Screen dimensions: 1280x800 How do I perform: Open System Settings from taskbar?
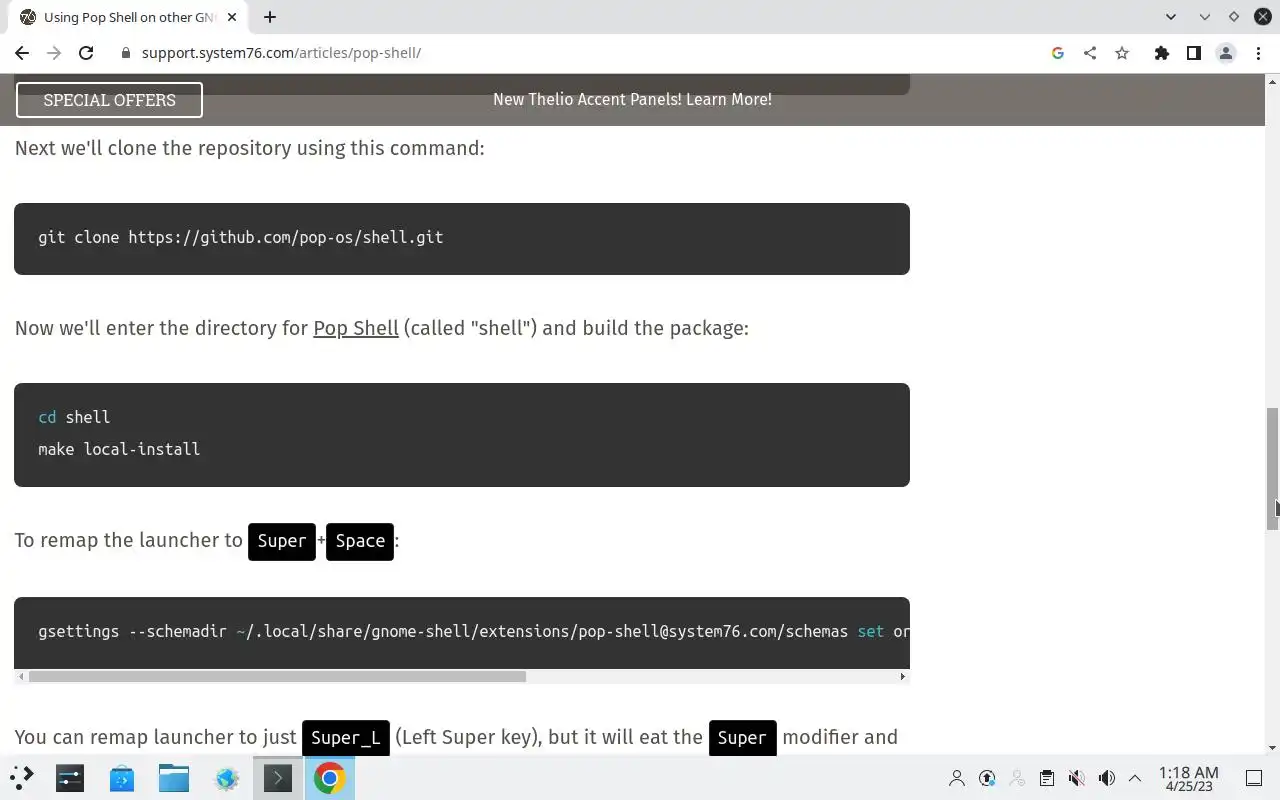point(70,778)
